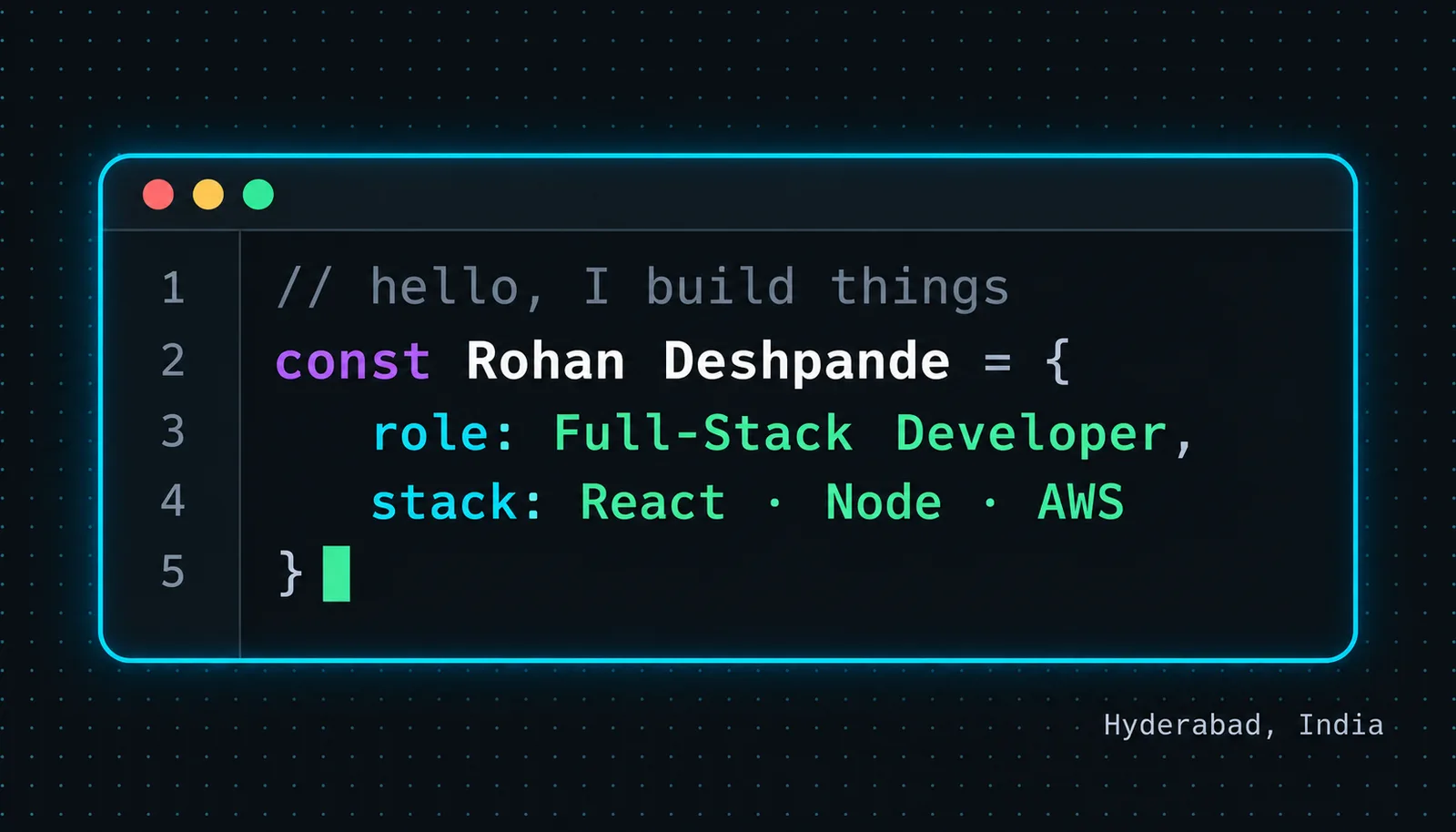Screen dimensions: 1456x832
Task: Click the "Hyderabad, India" caption
Action: point(1243,725)
